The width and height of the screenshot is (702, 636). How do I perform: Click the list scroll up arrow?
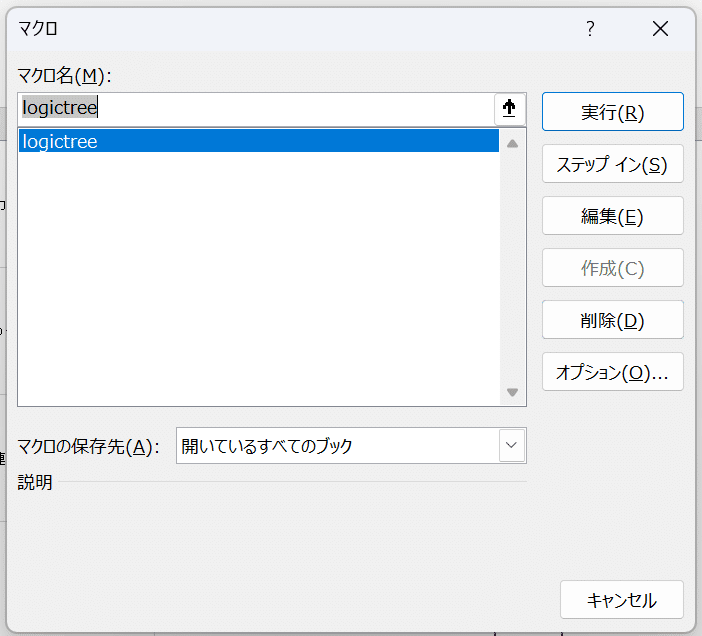[513, 144]
